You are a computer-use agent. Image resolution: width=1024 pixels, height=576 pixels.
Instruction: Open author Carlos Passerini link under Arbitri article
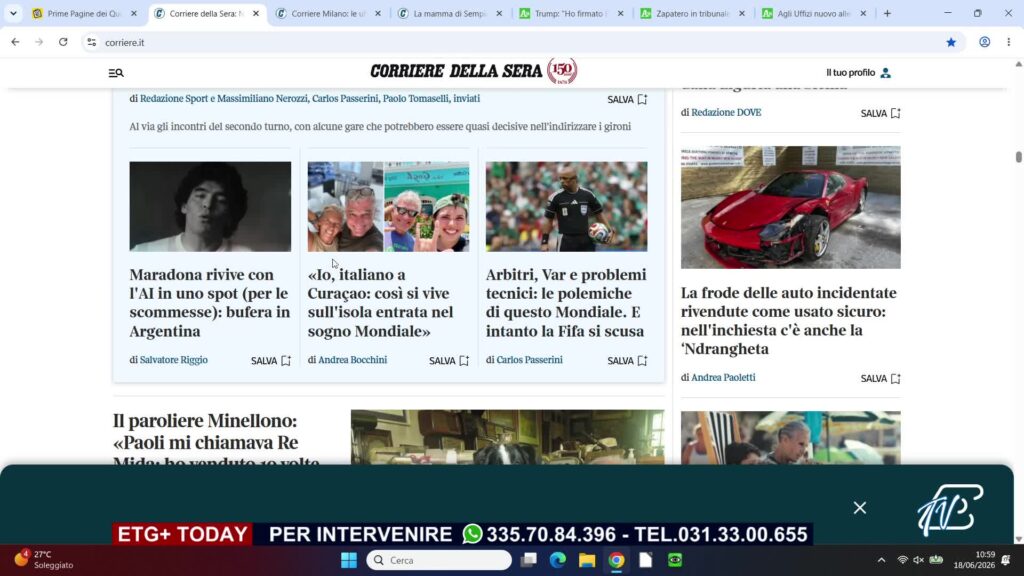pos(530,360)
